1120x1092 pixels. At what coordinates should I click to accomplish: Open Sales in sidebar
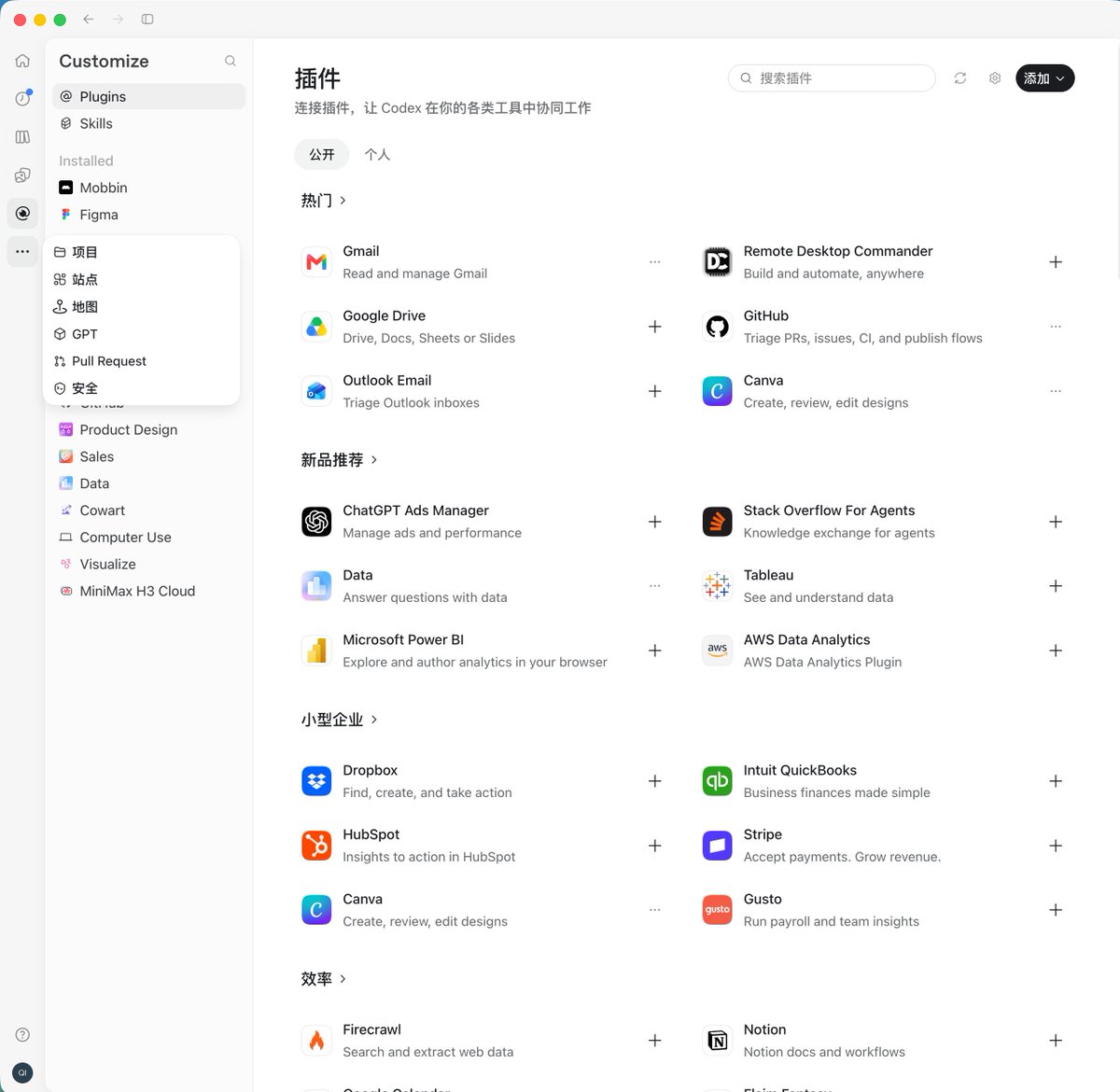148,456
